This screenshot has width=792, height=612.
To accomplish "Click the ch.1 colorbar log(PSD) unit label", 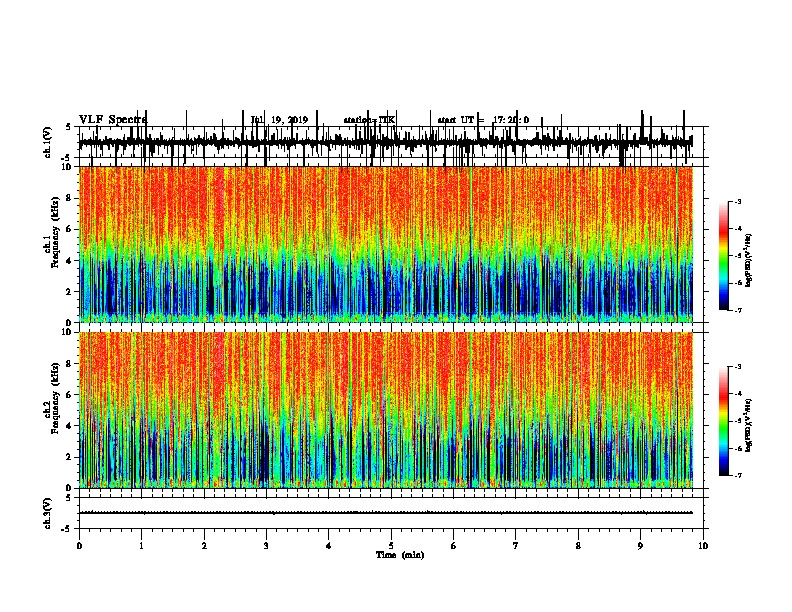I will coord(748,261).
